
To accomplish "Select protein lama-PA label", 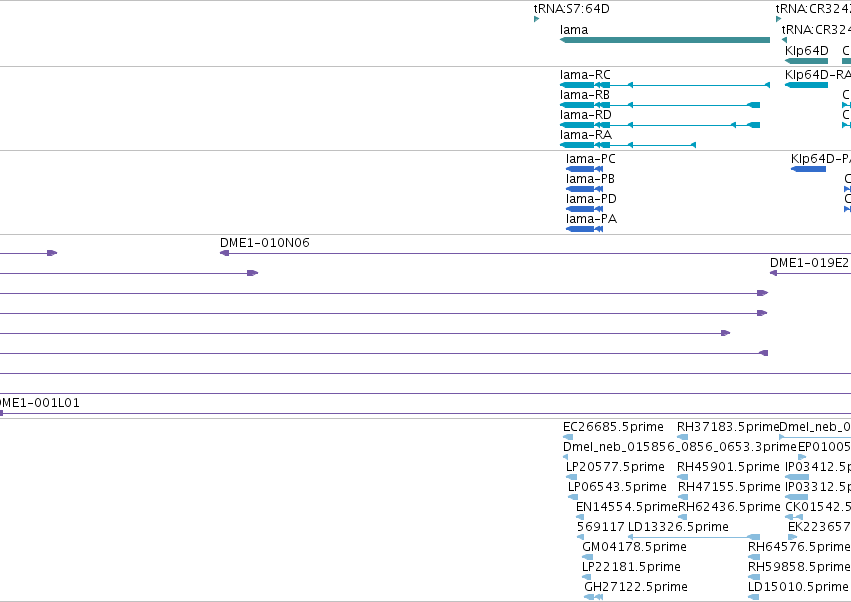I will [591, 219].
